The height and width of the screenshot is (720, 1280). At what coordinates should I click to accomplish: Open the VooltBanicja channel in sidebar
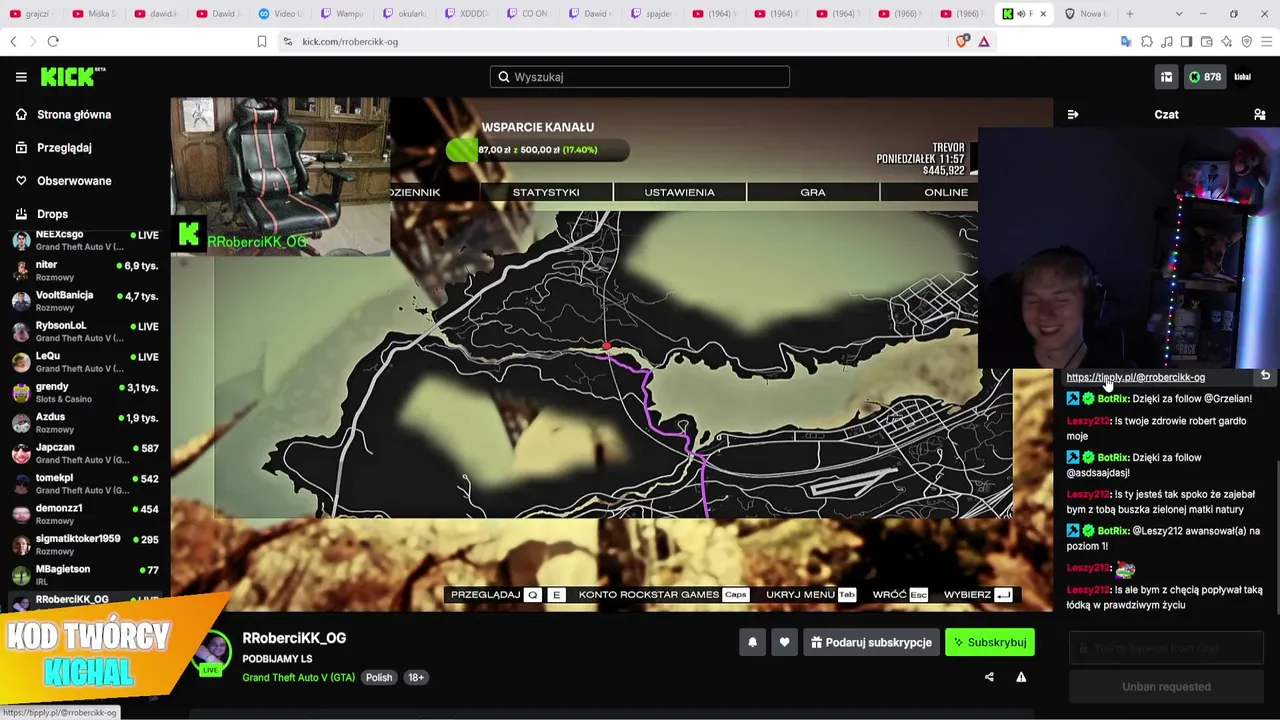(x=85, y=301)
